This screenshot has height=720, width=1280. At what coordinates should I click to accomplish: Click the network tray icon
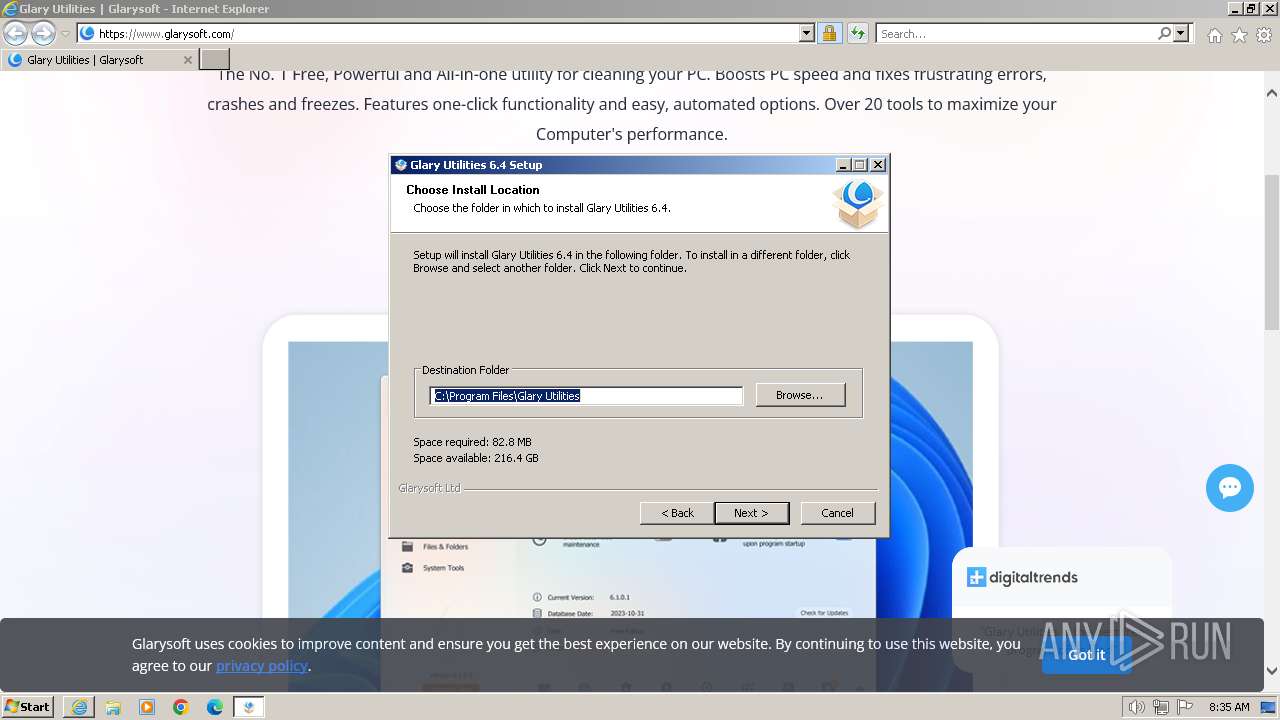pyautogui.click(x=1161, y=707)
